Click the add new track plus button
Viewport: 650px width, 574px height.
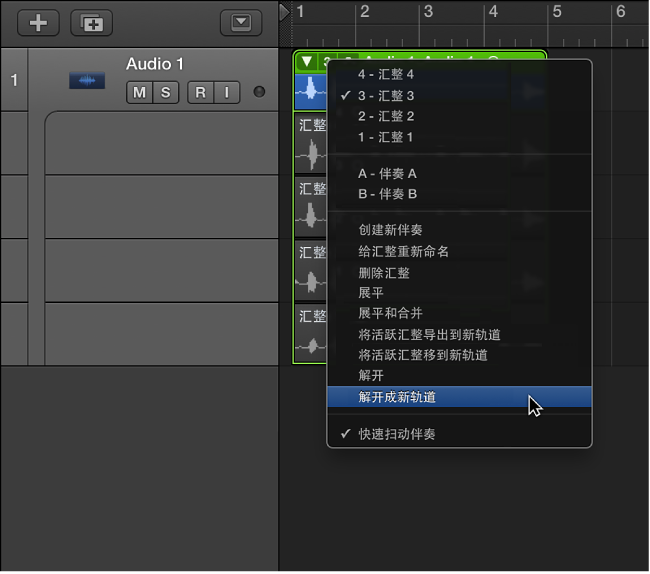coord(38,23)
